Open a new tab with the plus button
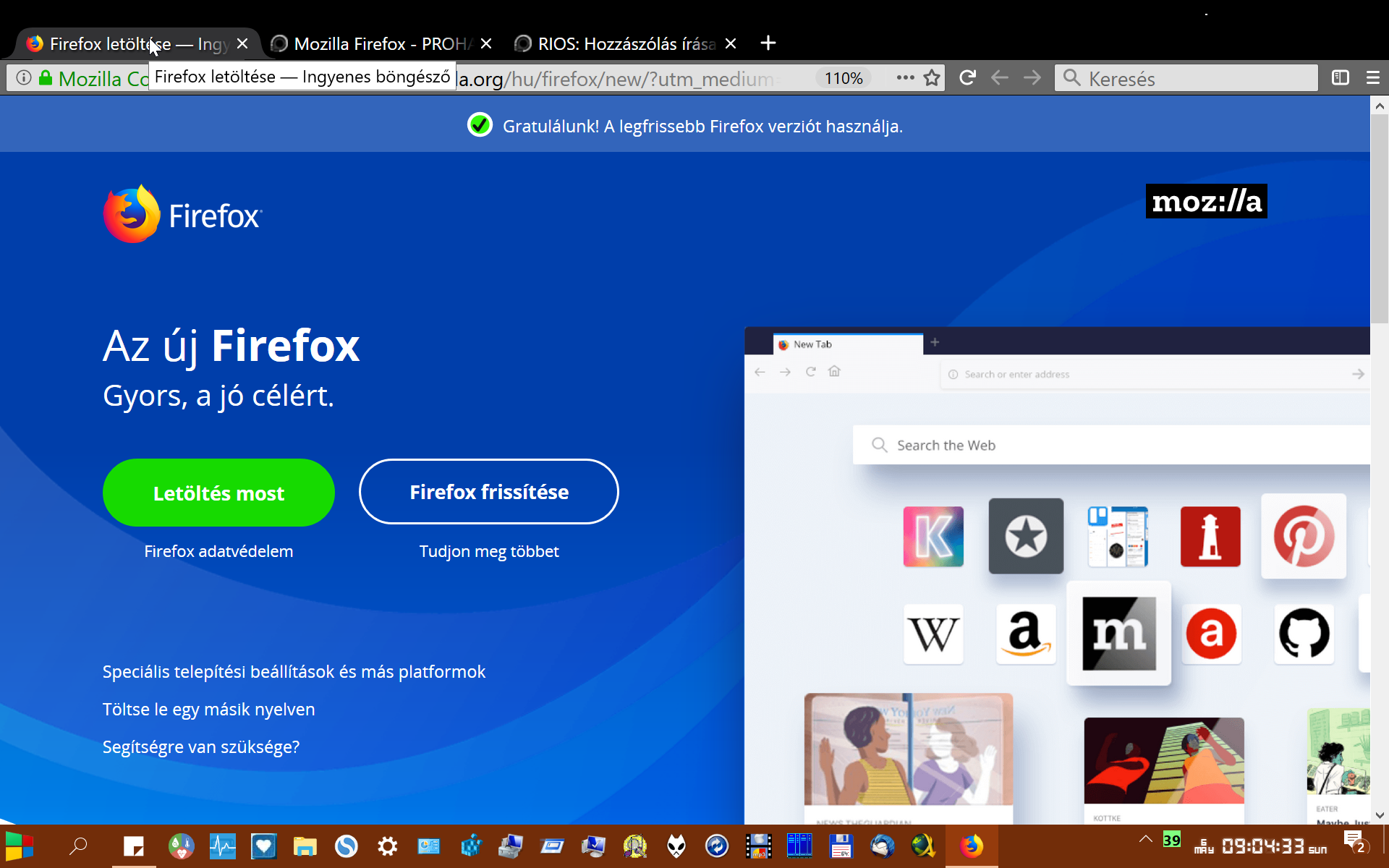The width and height of the screenshot is (1389, 868). [768, 43]
